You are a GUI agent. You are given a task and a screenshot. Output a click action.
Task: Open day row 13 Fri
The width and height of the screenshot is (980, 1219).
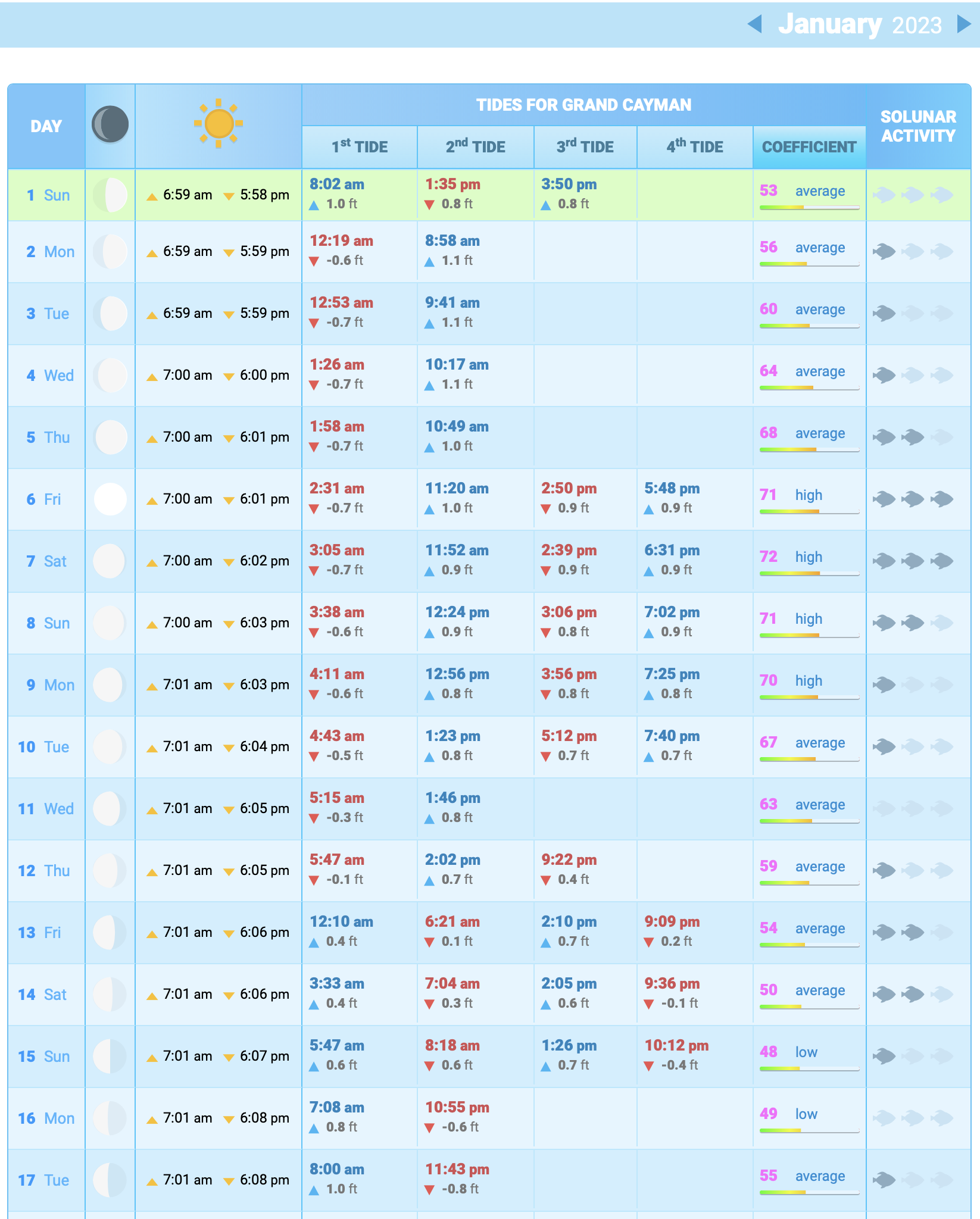click(39, 933)
